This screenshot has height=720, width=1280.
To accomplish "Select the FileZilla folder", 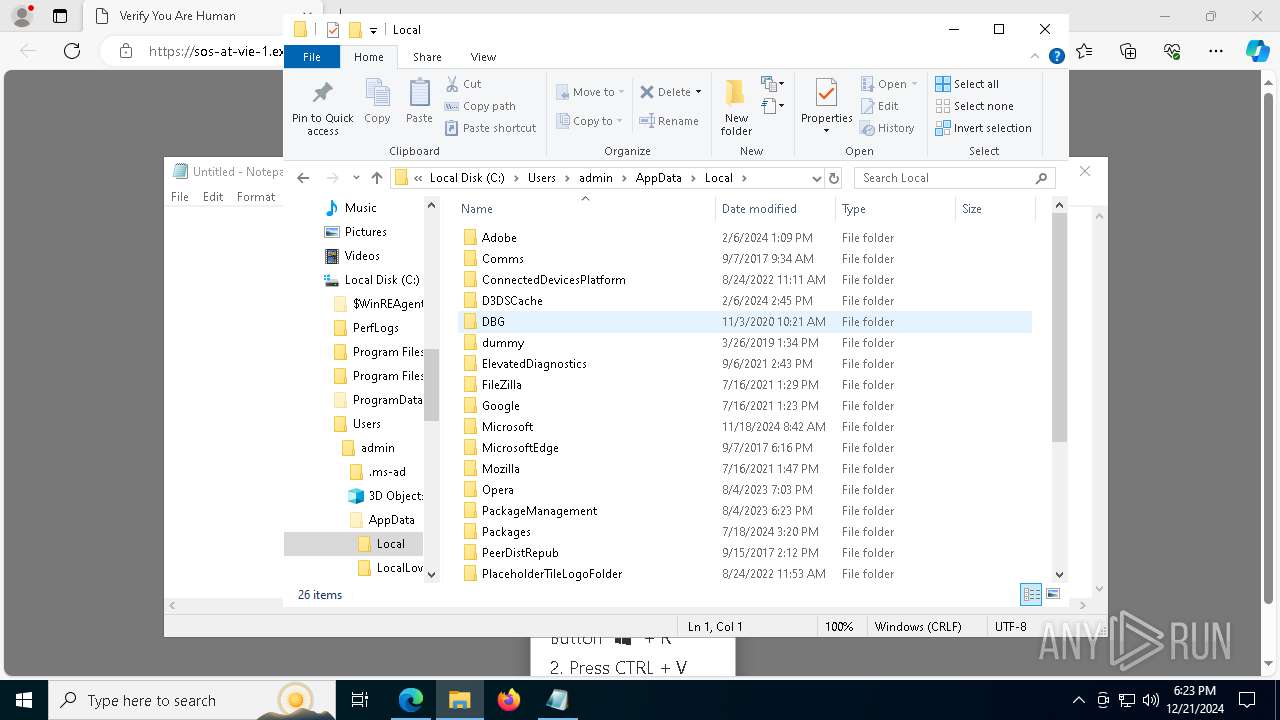I will click(501, 385).
